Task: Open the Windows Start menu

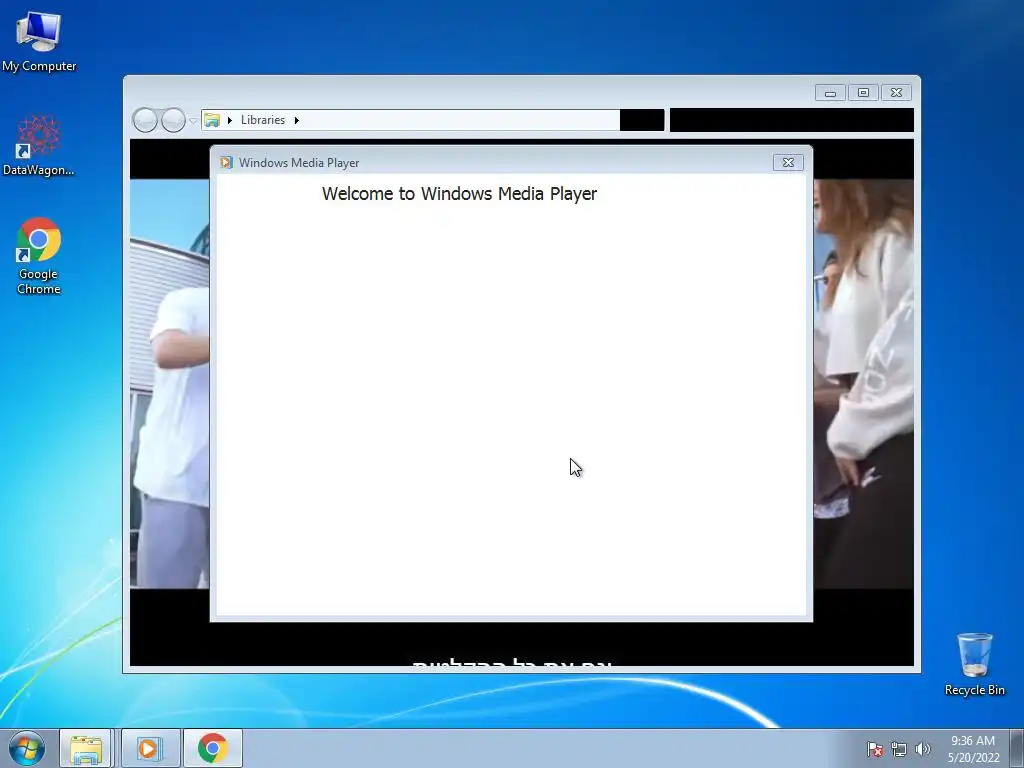Action: pos(27,748)
